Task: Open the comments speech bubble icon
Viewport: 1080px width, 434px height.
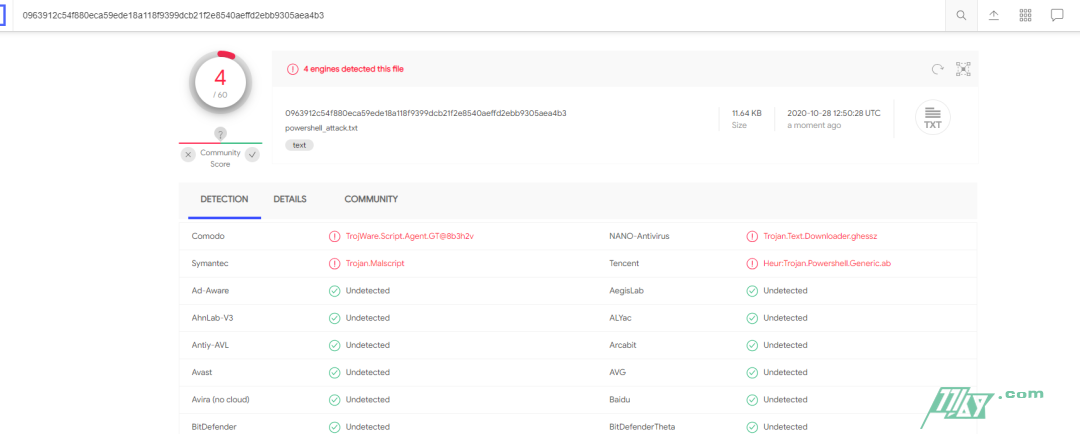Action: tap(1056, 15)
